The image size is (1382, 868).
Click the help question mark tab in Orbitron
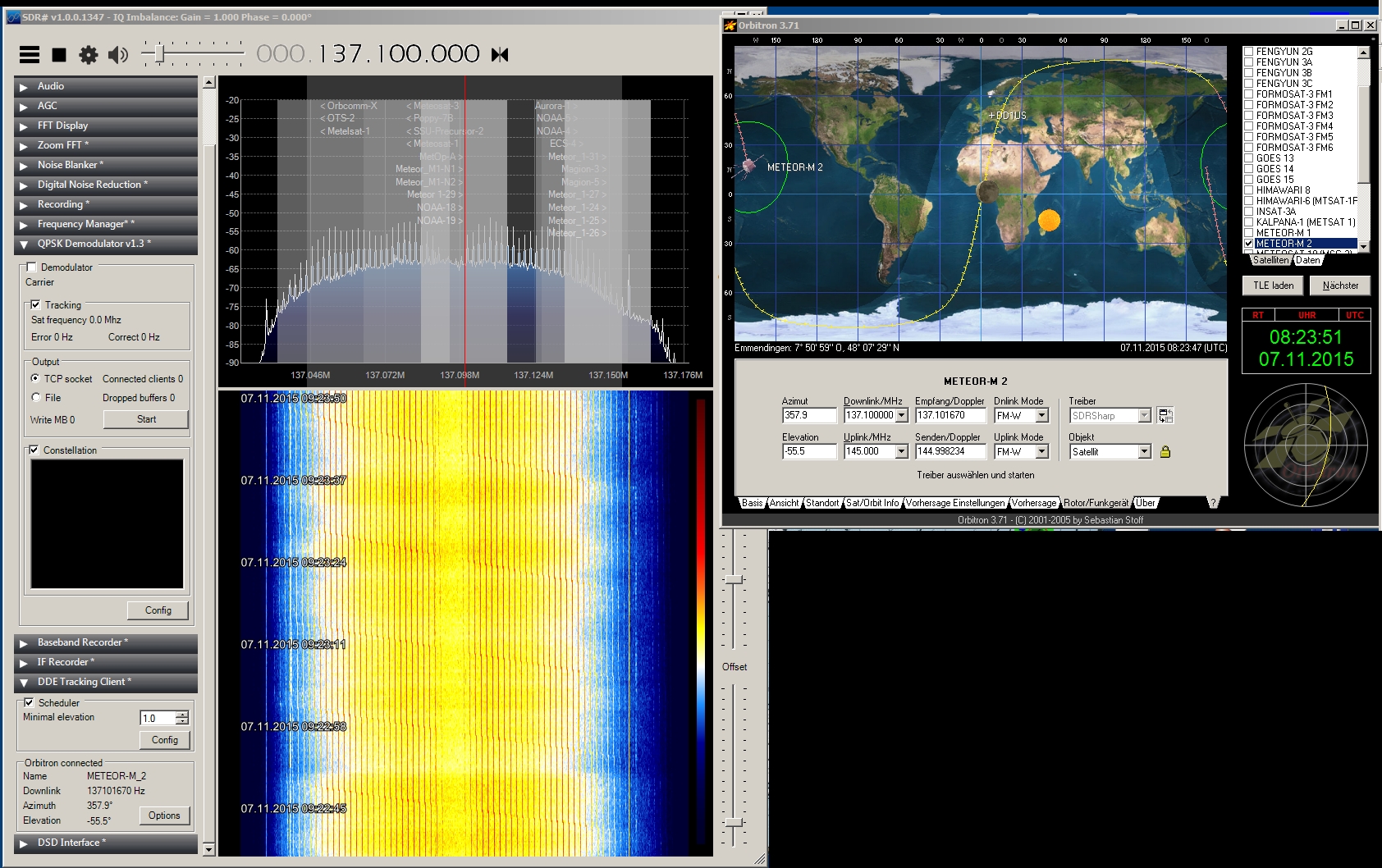(x=1212, y=503)
